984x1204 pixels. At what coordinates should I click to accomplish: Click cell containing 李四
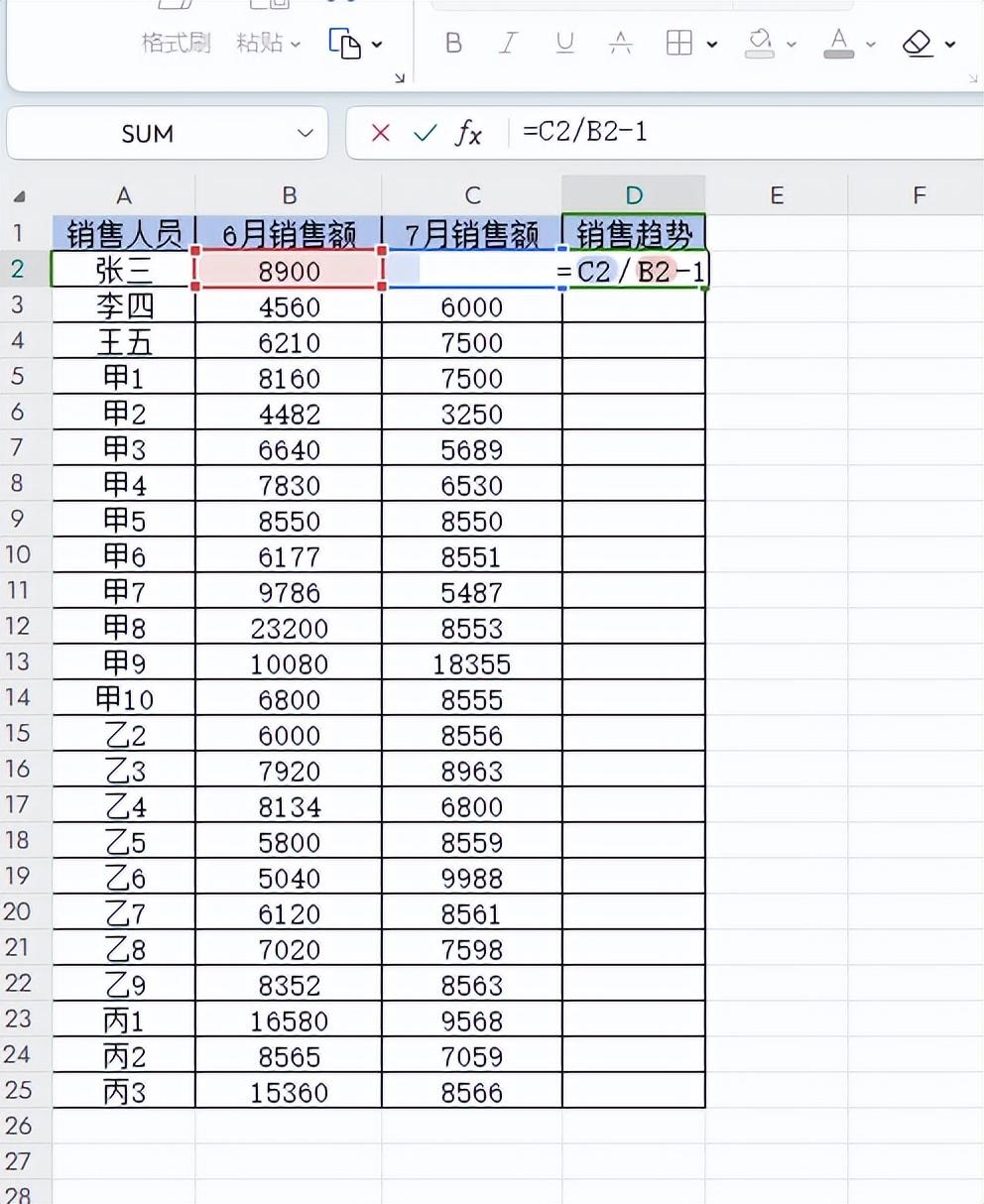123,306
